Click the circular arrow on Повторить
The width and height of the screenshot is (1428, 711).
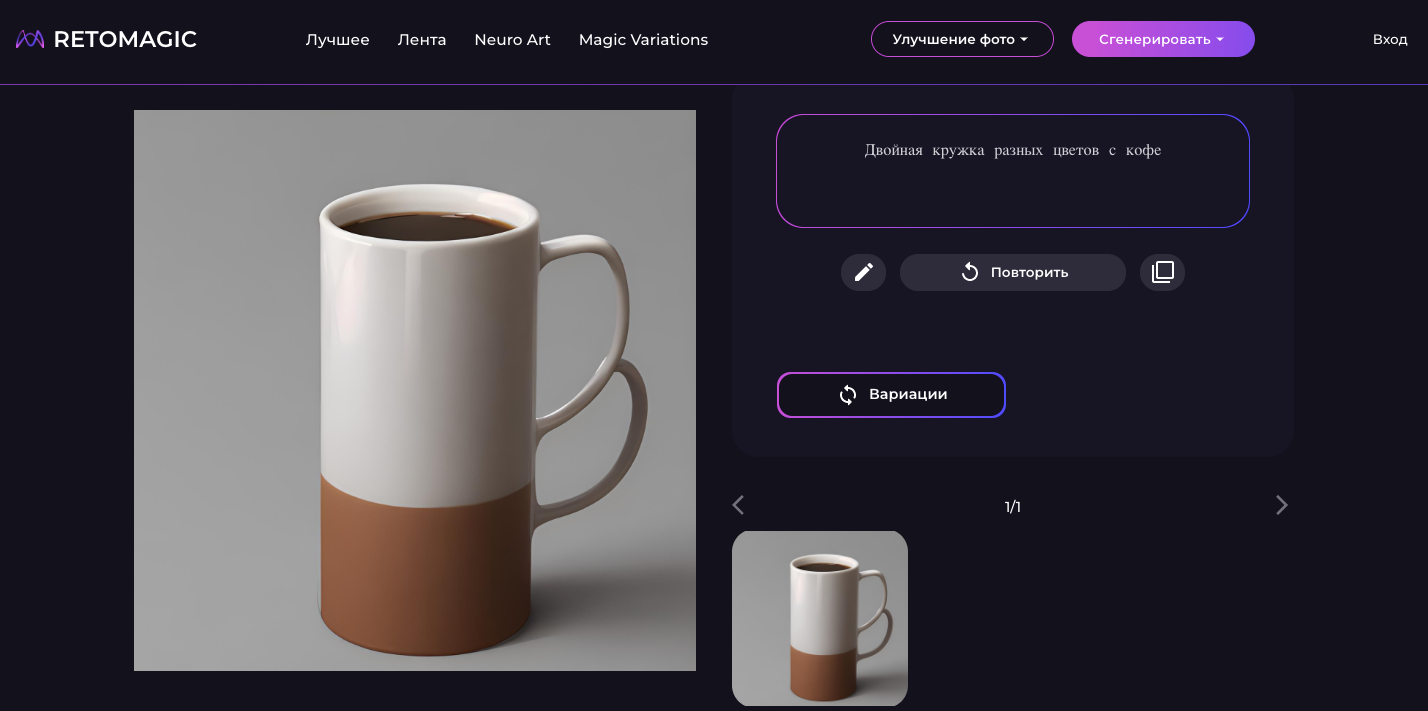point(970,272)
